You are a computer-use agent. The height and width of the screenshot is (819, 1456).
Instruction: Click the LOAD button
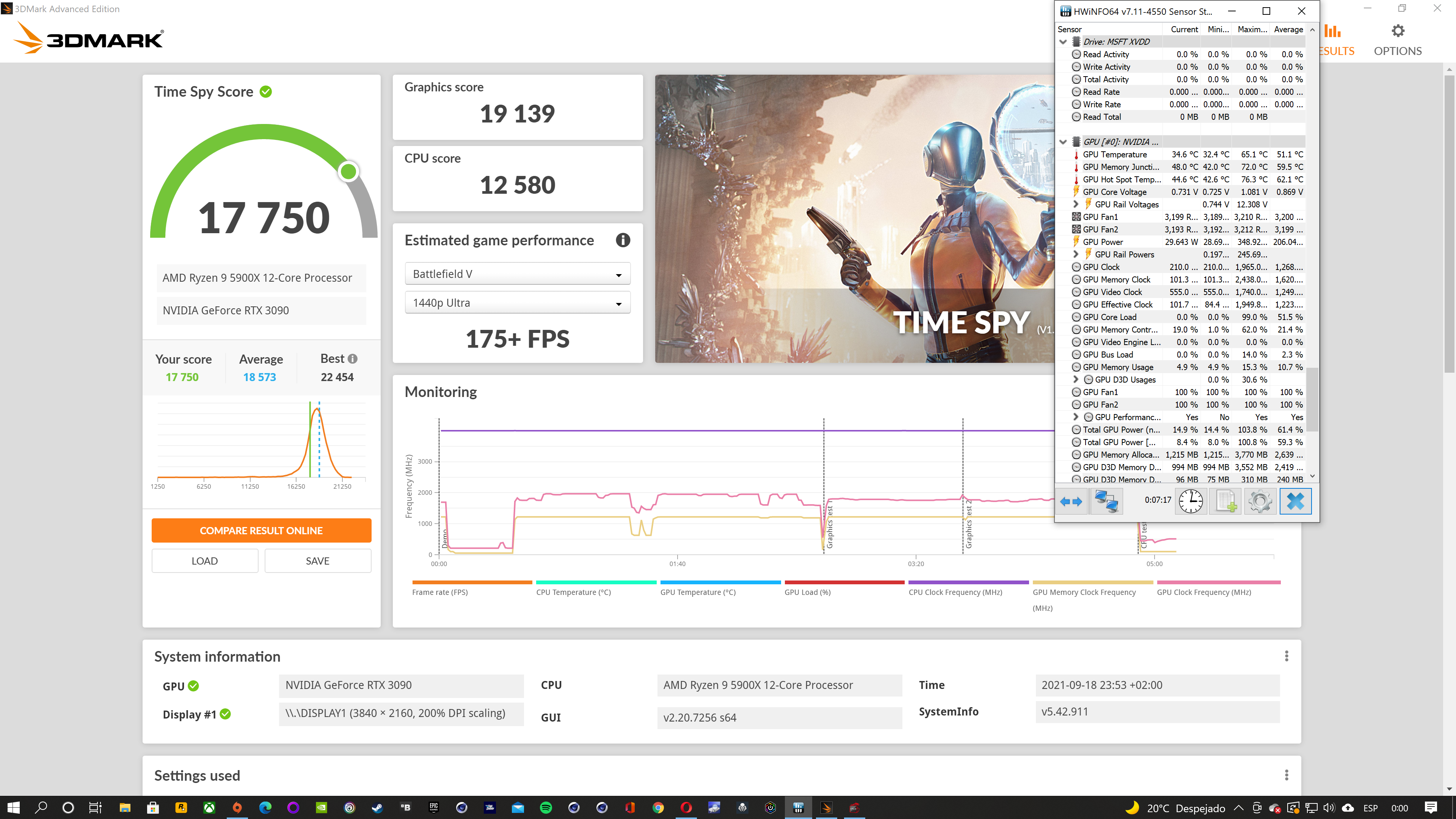pyautogui.click(x=205, y=561)
